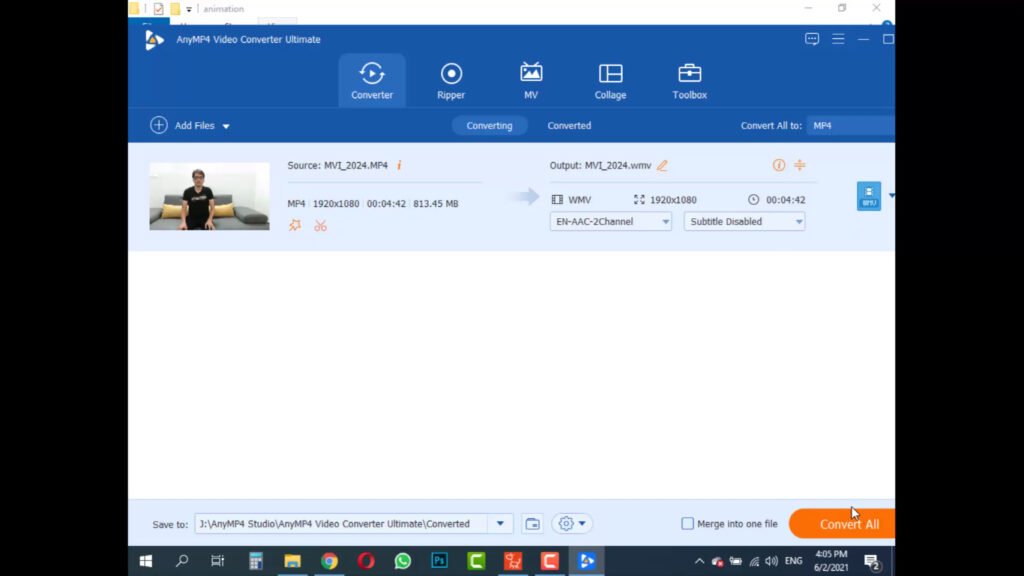Switch to the Ripper tab

pos(451,81)
